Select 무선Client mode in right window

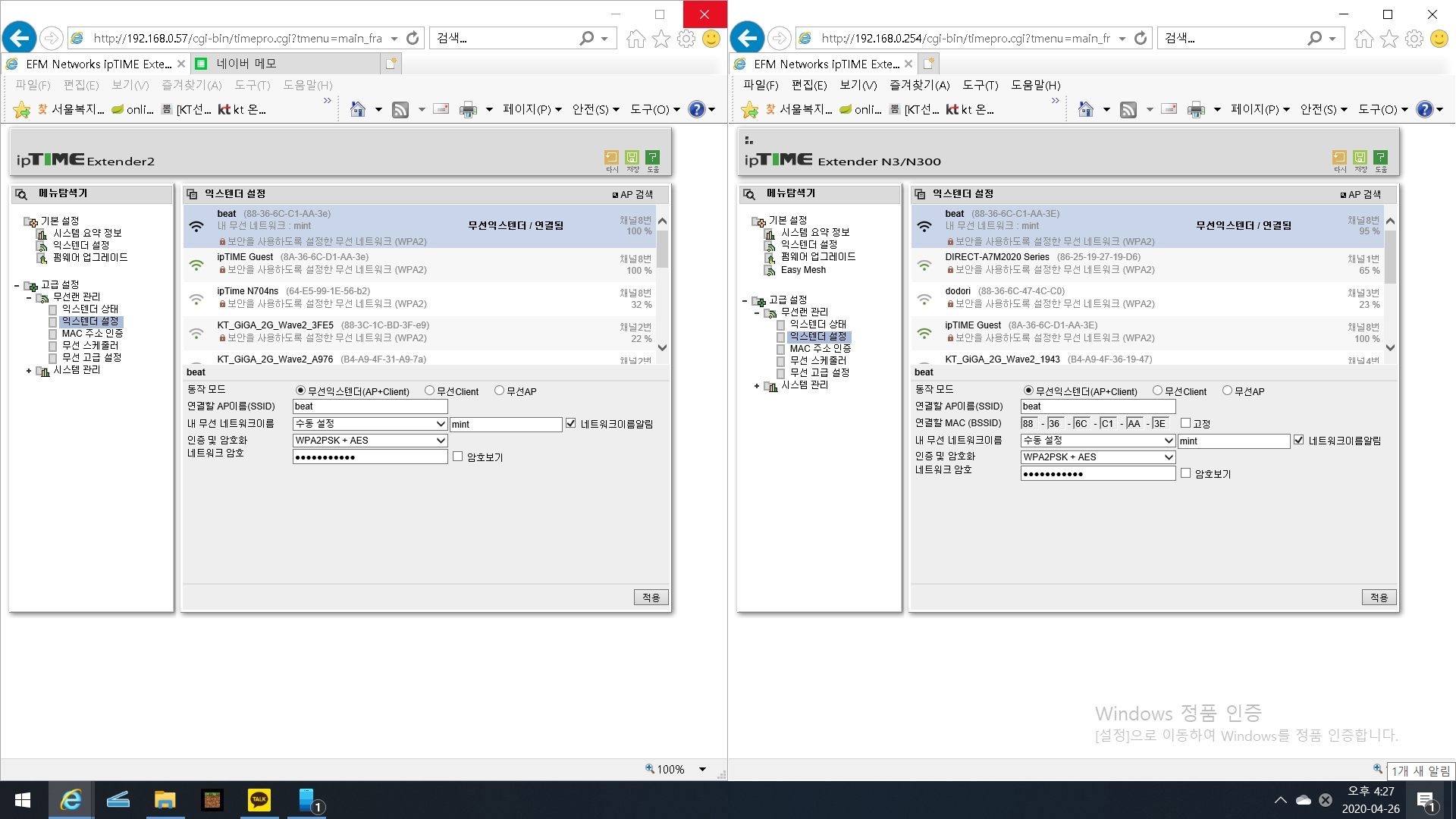coord(1157,391)
